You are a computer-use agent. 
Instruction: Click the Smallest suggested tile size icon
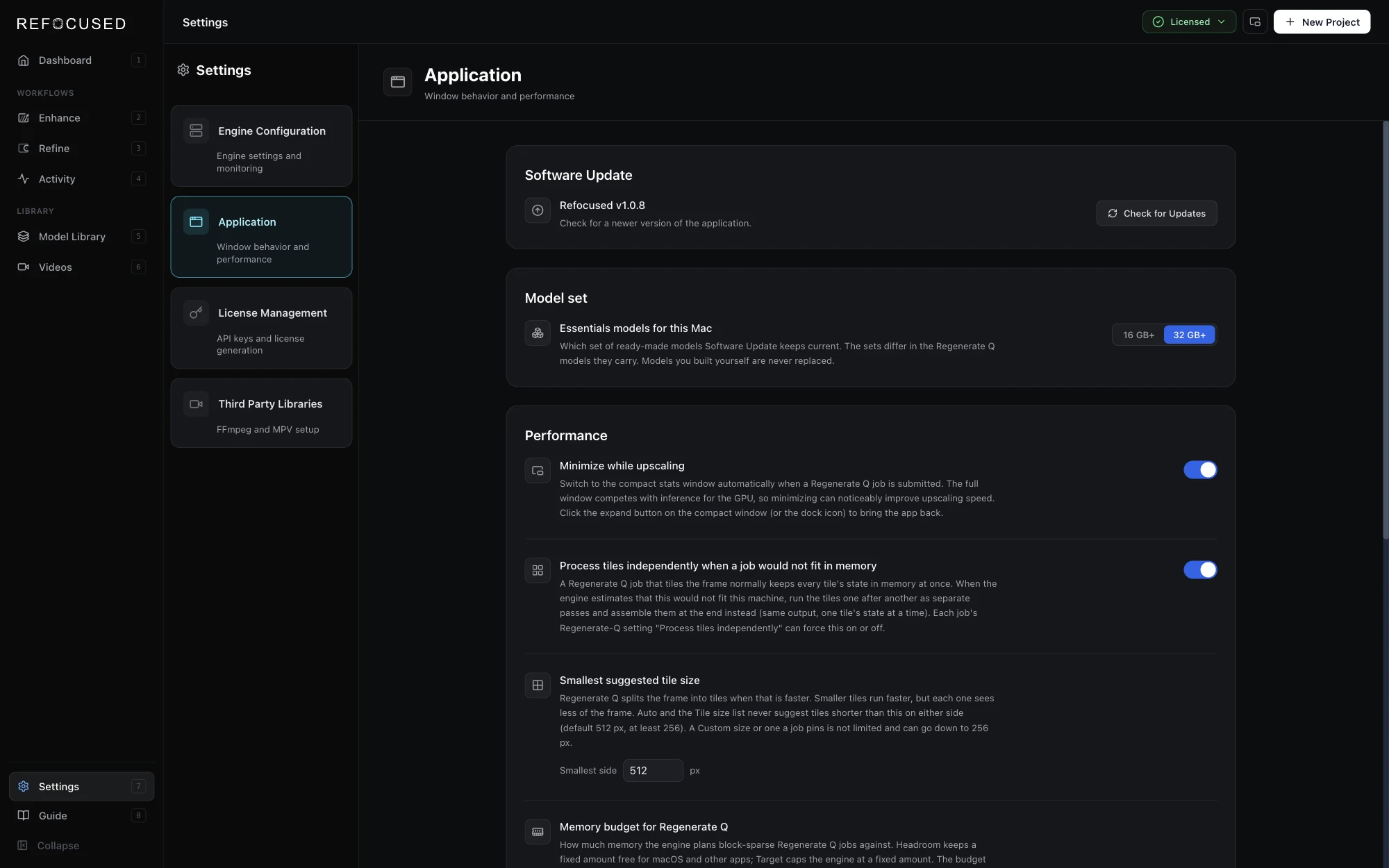tap(538, 685)
